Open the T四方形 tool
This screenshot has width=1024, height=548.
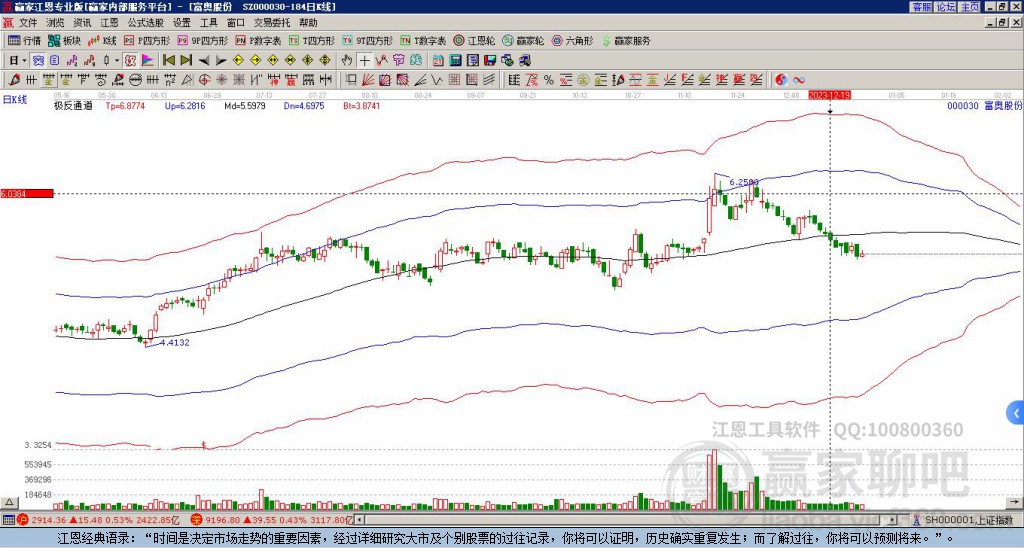point(312,40)
